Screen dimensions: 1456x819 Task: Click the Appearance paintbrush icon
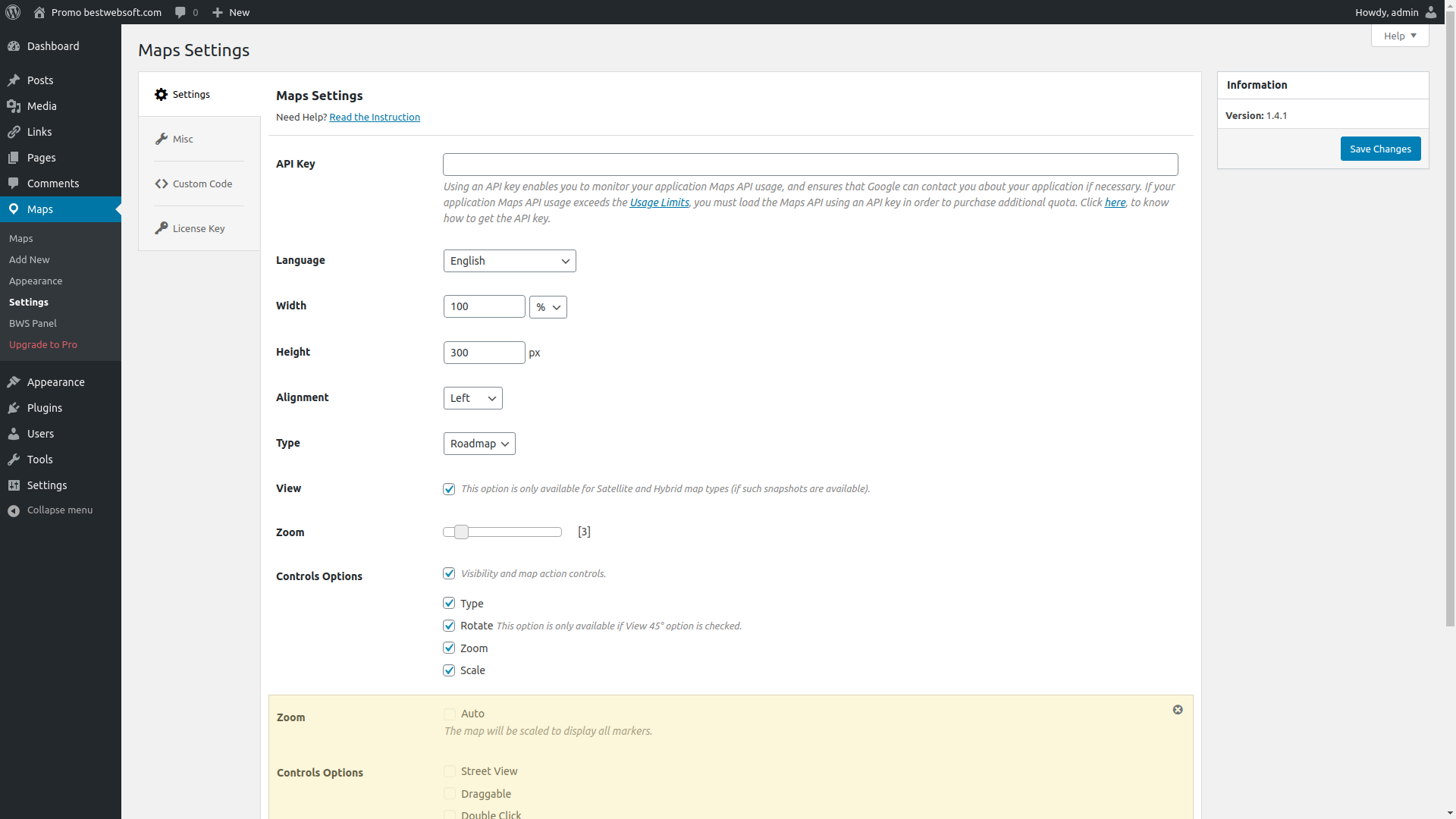point(14,382)
